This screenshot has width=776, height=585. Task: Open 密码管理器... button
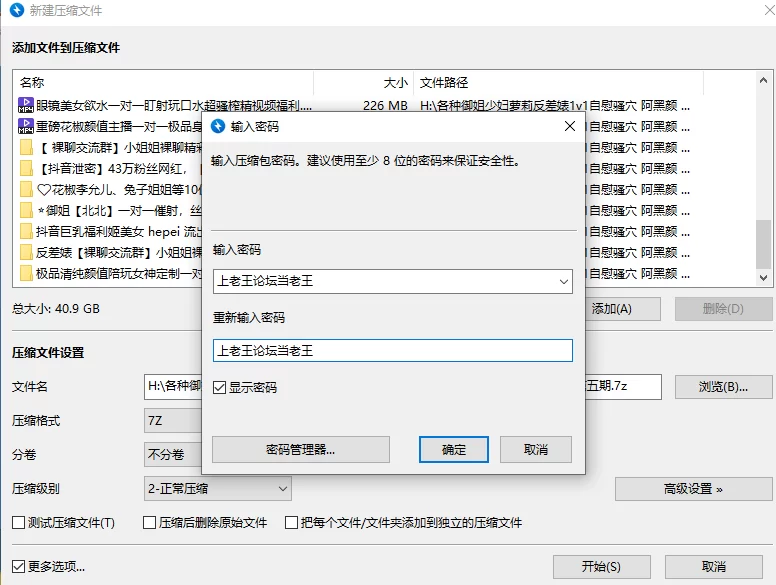[x=300, y=450]
